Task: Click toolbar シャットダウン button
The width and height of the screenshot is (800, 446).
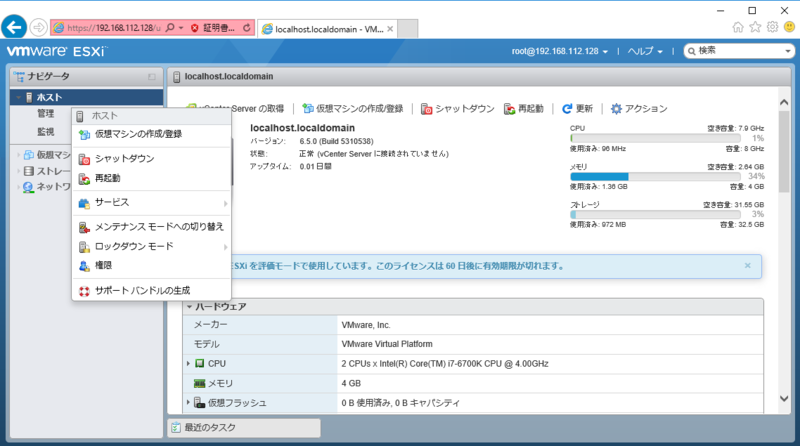Action: click(458, 109)
